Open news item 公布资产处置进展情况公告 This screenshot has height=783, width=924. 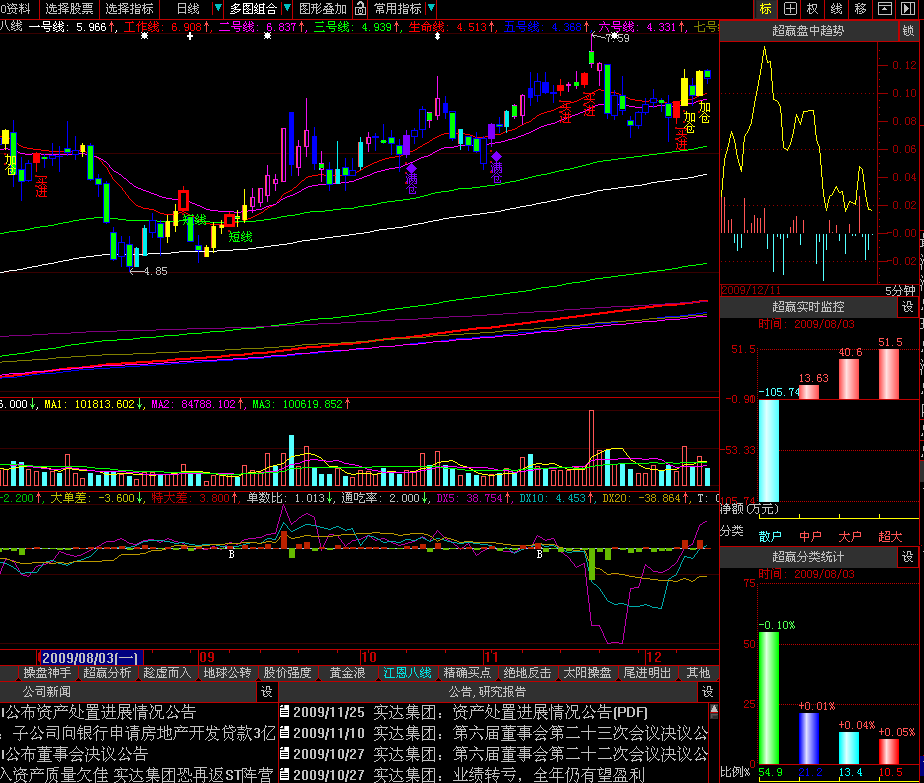click(x=98, y=712)
